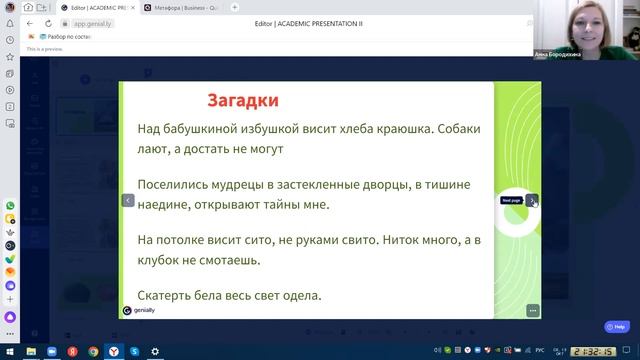The width and height of the screenshot is (640, 360).
Task: Add an app to the sidebar
Action: [10, 299]
